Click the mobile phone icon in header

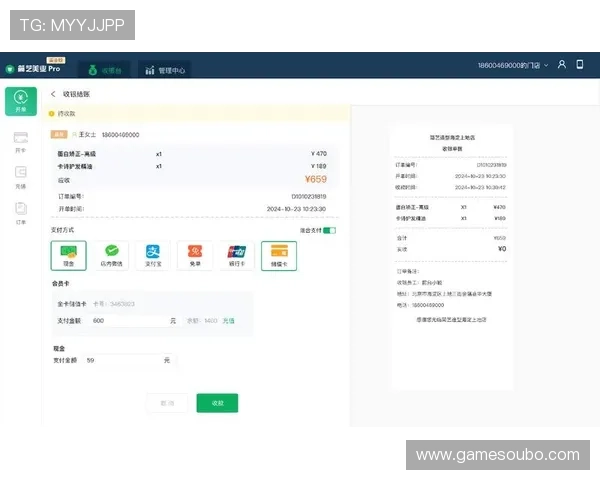pos(580,64)
